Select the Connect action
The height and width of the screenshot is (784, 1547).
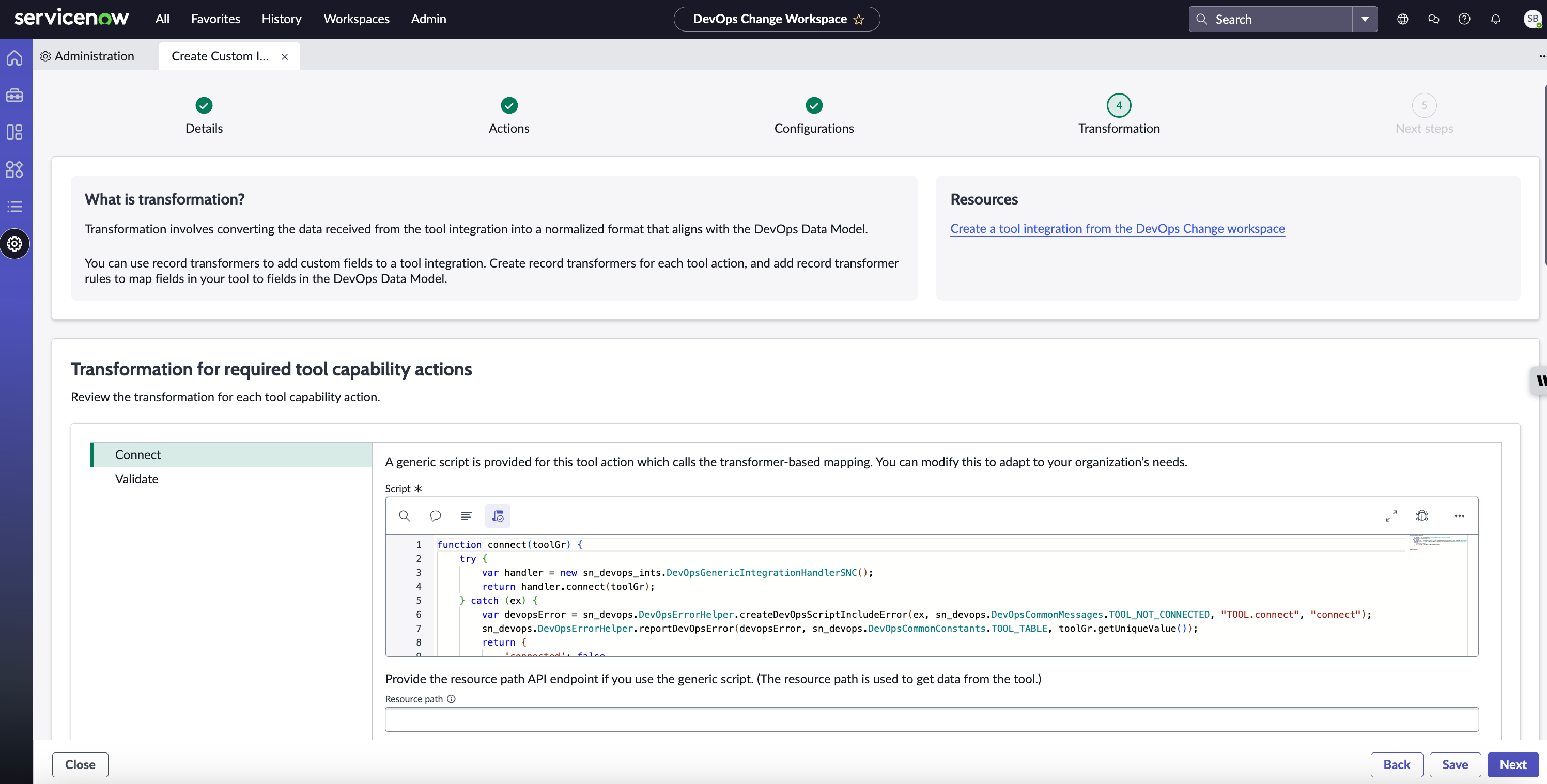point(231,454)
